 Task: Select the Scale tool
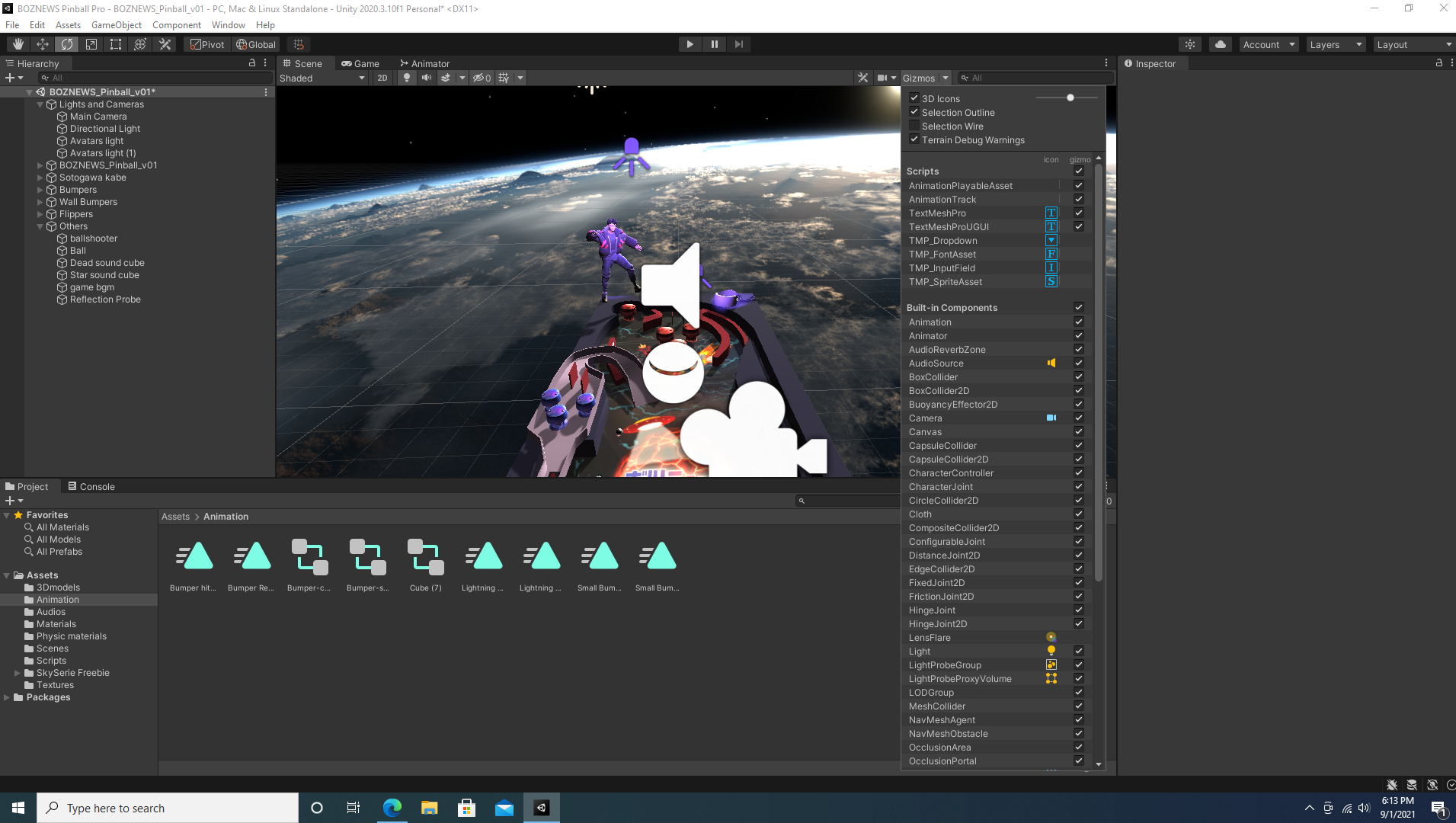(x=91, y=44)
